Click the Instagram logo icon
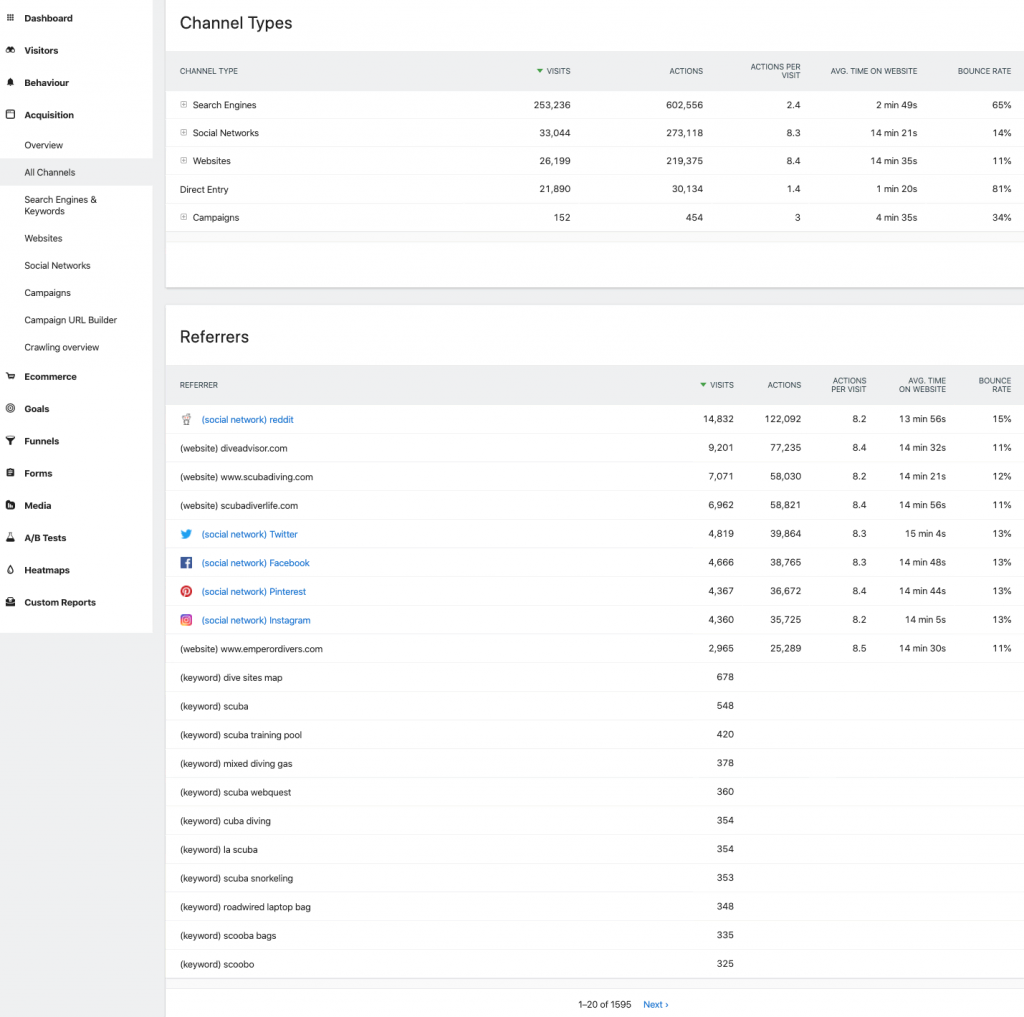 tap(186, 620)
